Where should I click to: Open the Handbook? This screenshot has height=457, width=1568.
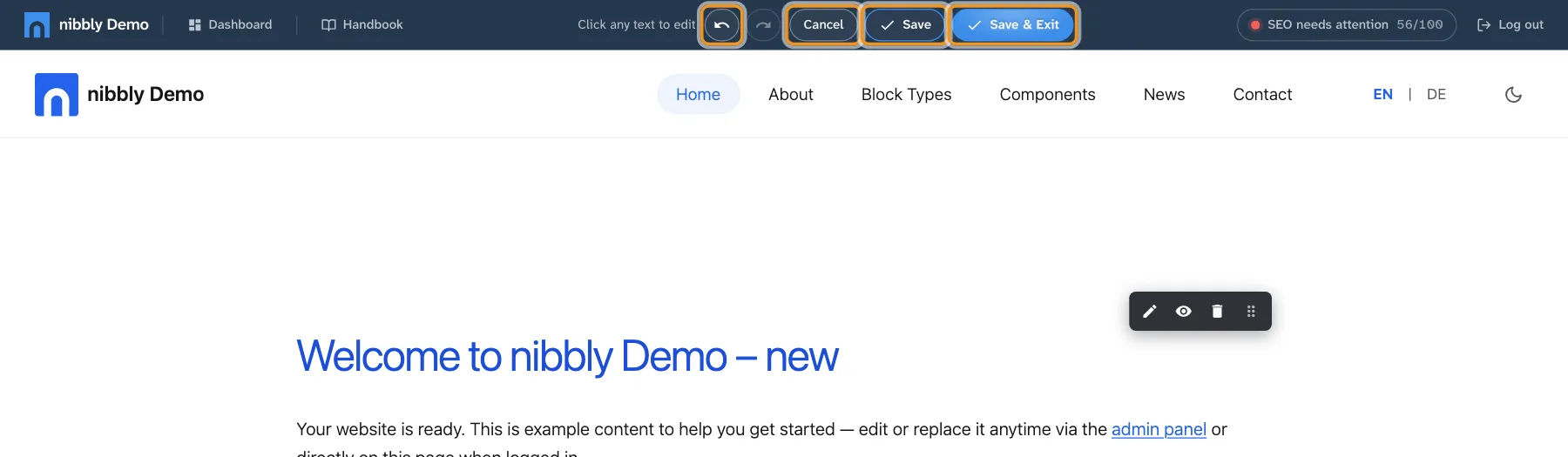click(x=362, y=24)
